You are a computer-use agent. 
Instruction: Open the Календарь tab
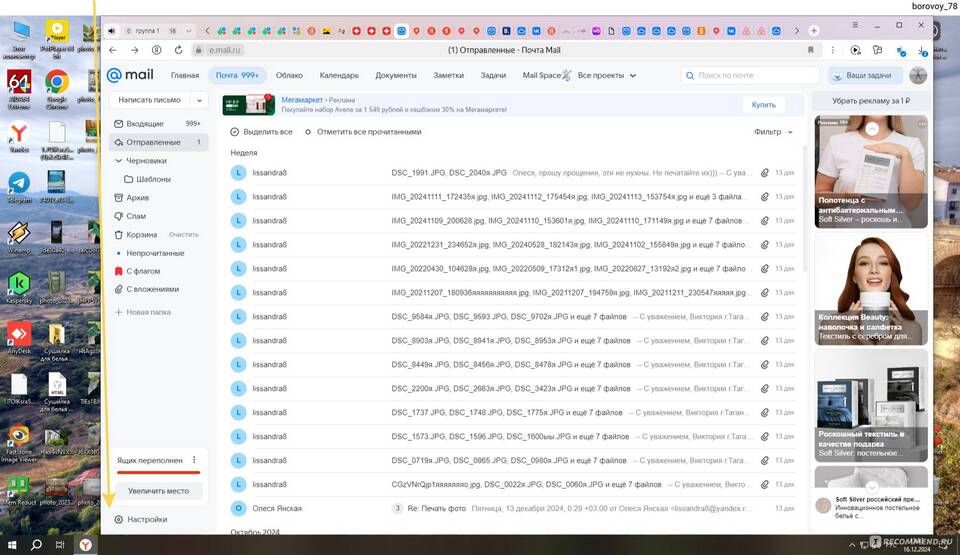[x=339, y=75]
